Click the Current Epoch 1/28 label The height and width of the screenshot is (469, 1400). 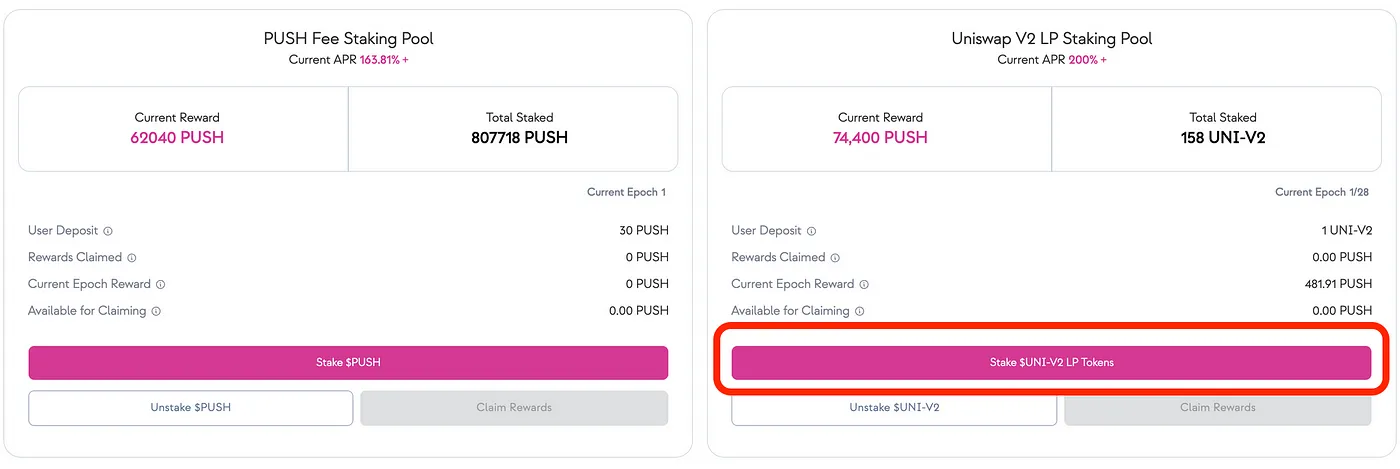[x=1322, y=192]
